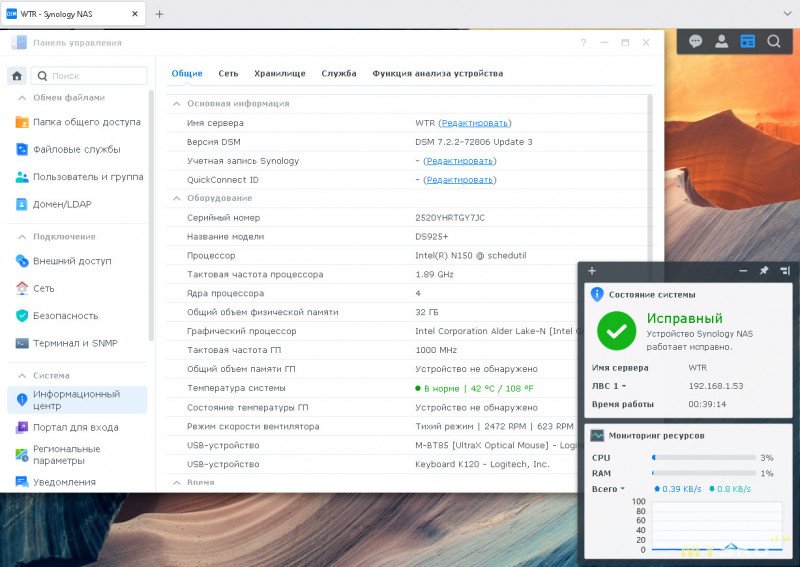Screen dimensions: 800x567
Task: Collapse Основная информация section
Action: click(177, 104)
